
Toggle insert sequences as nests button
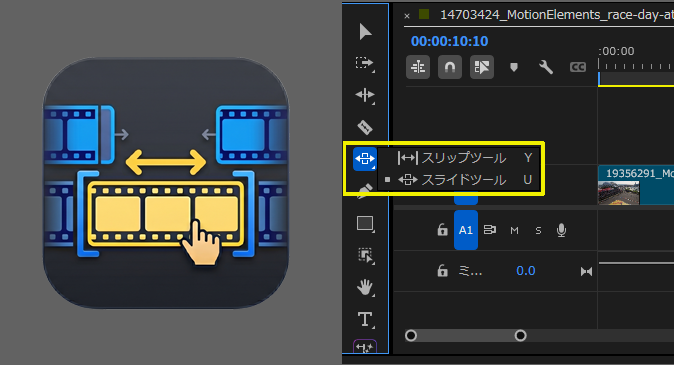[x=418, y=67]
